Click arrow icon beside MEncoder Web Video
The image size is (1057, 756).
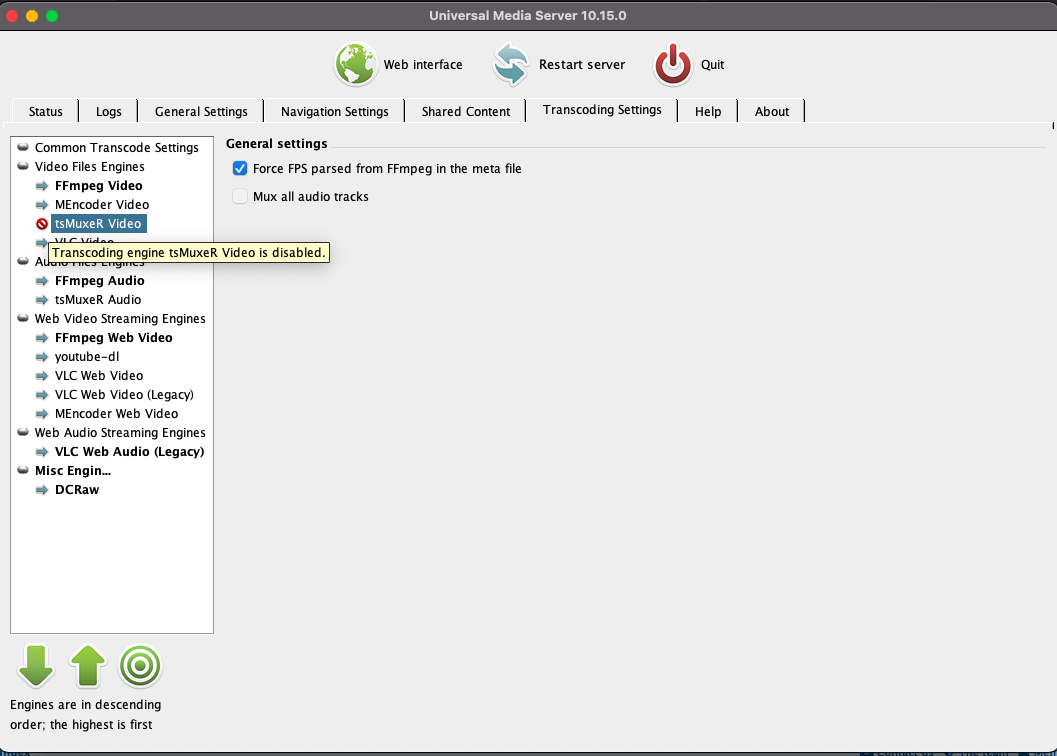click(x=42, y=413)
